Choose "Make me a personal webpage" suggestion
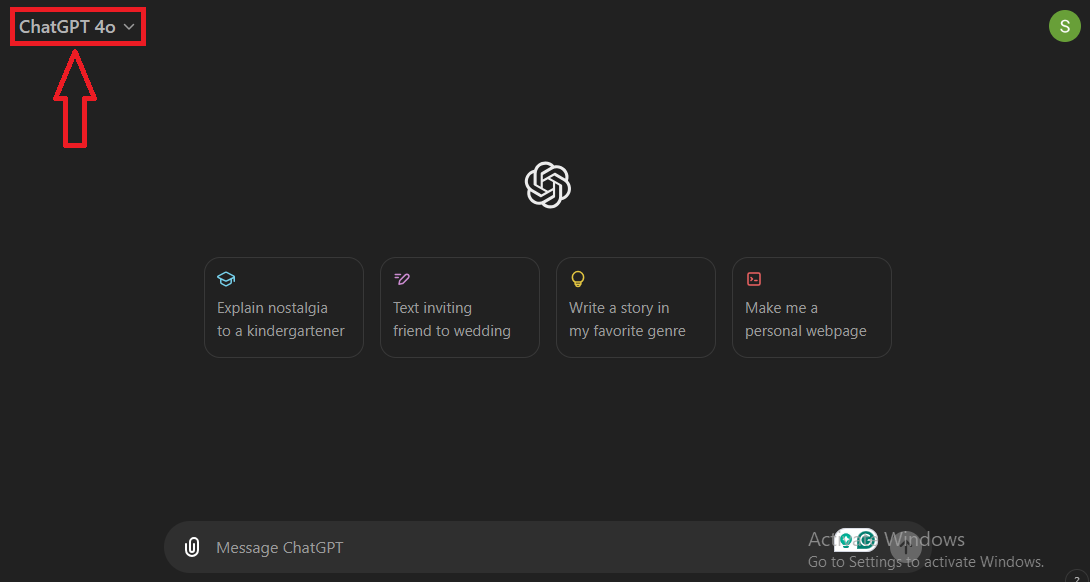Viewport: 1090px width, 582px height. 811,307
